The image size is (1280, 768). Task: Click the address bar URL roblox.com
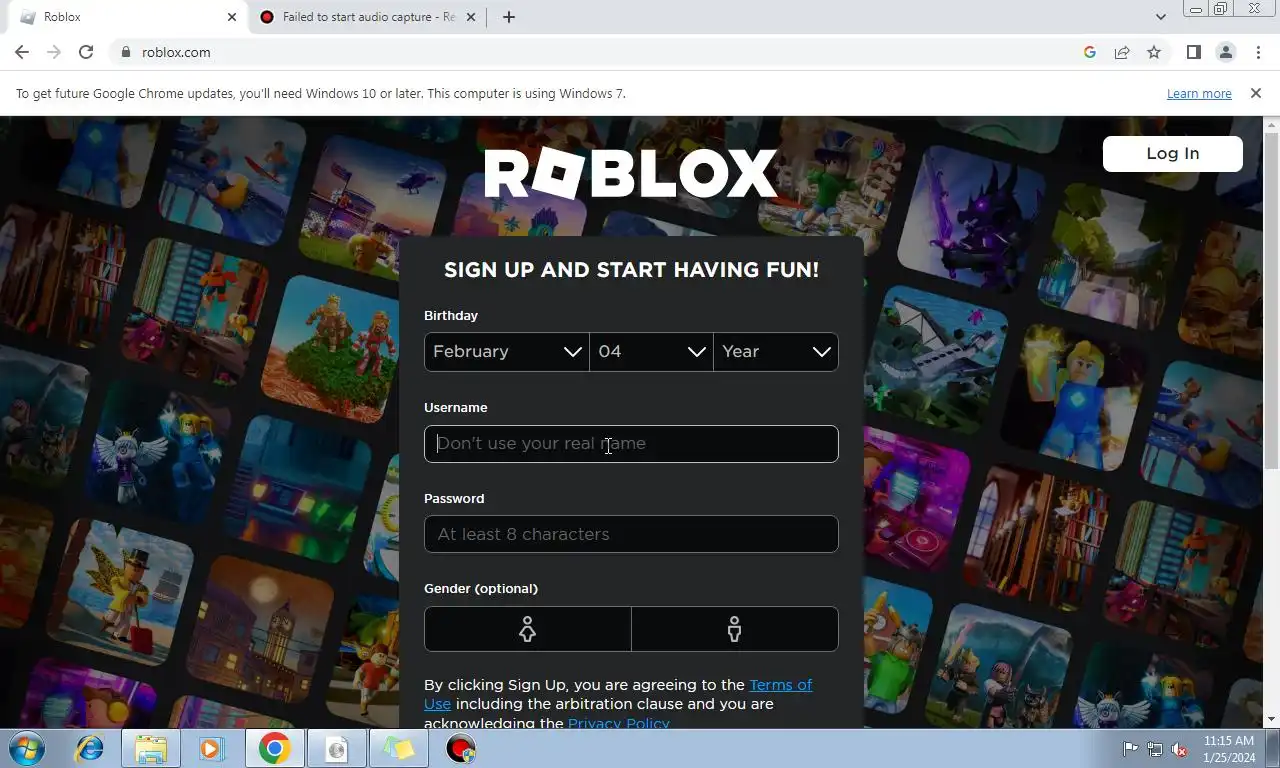(x=176, y=52)
